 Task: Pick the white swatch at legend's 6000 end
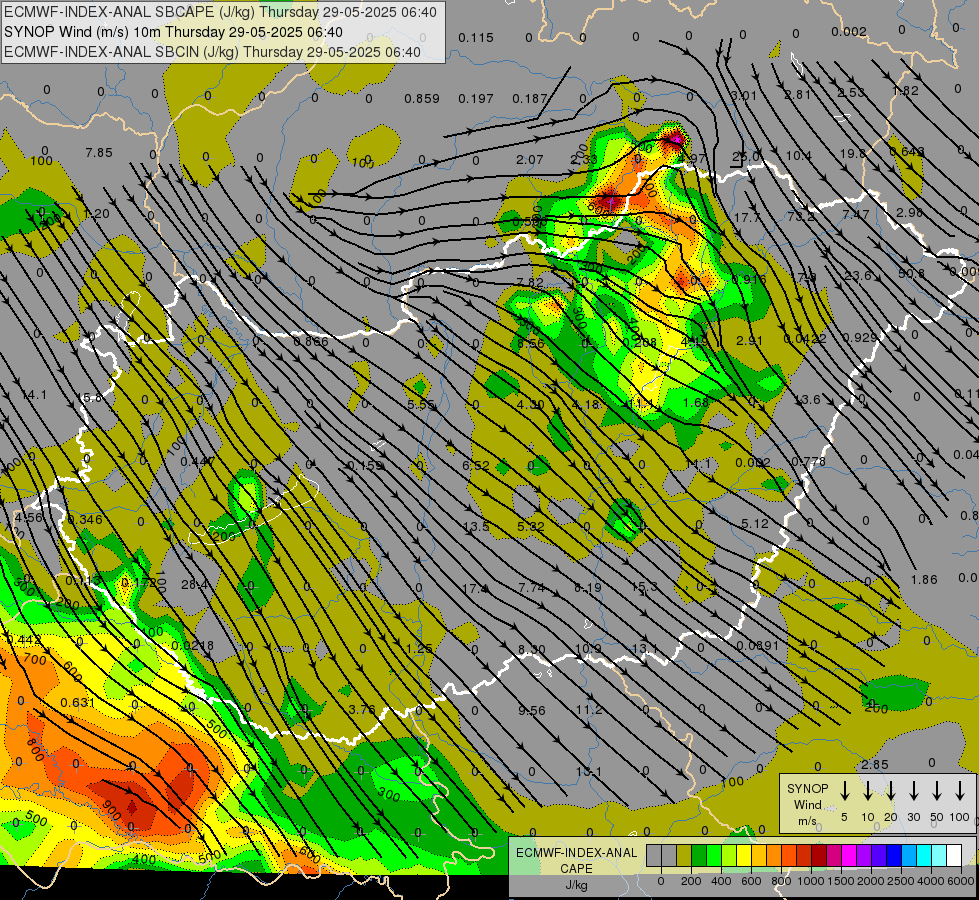(x=953, y=856)
